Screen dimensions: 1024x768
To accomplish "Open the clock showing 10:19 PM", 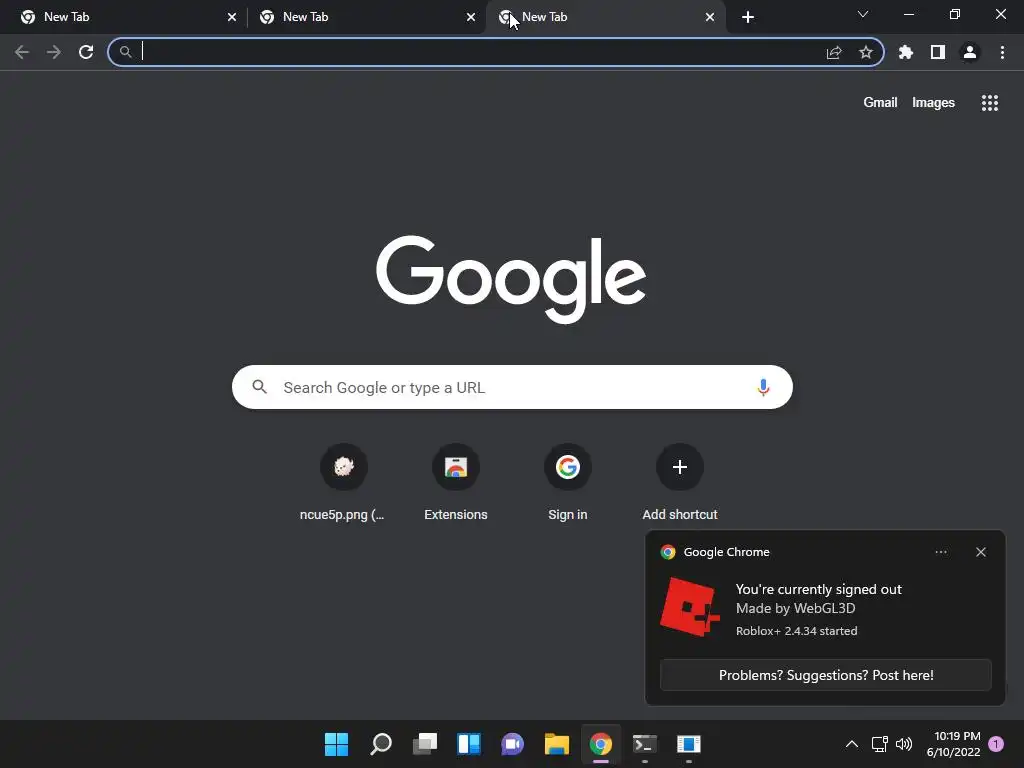I will (953, 744).
